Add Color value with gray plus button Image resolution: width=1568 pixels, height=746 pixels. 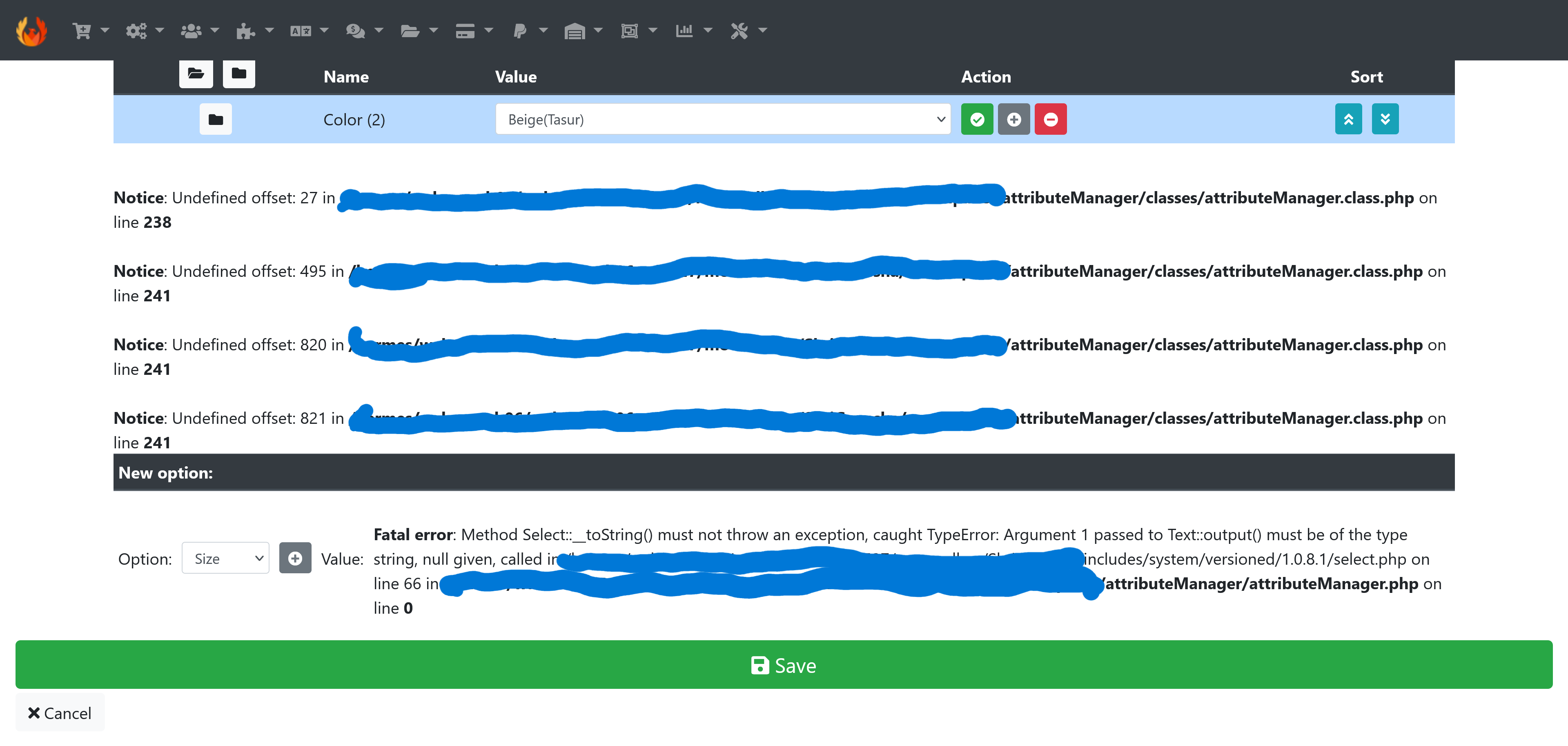coord(1013,119)
